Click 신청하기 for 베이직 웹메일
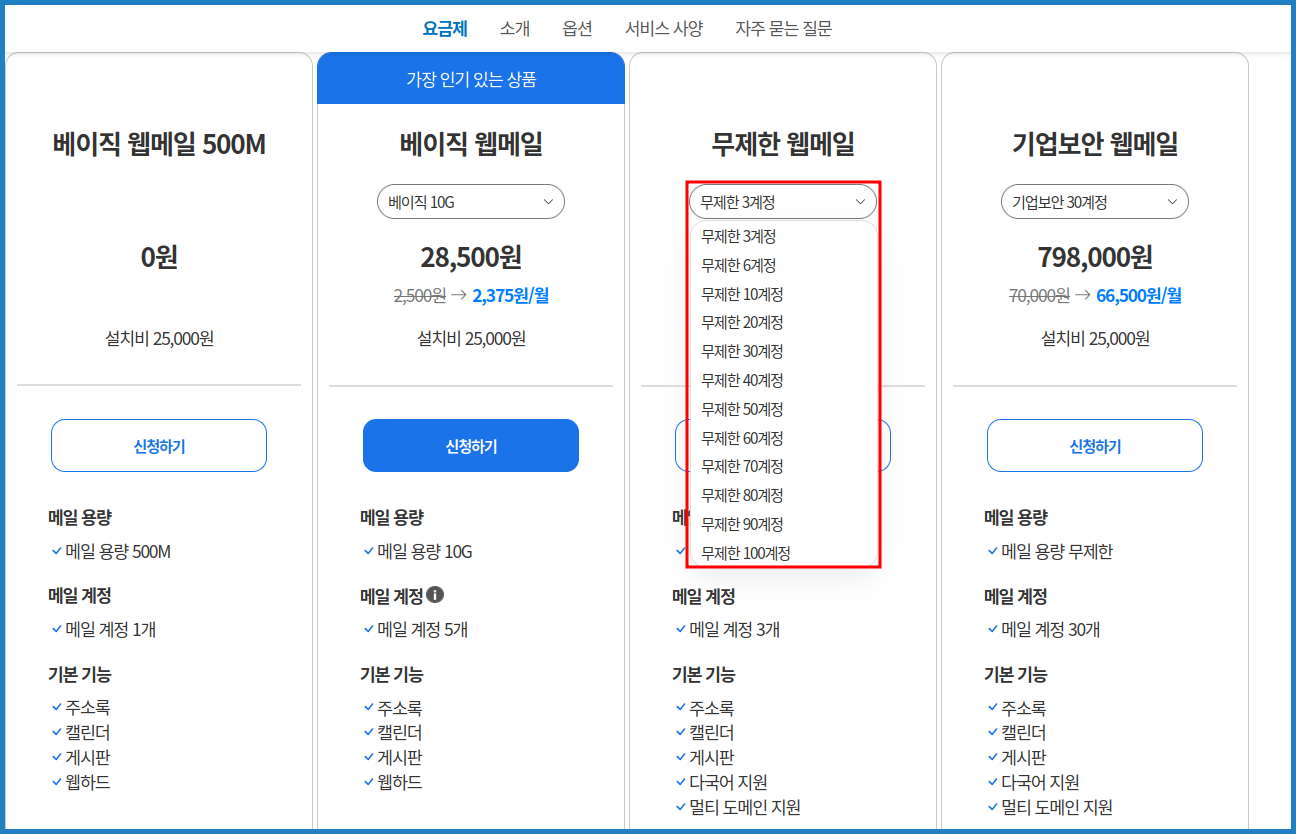The image size is (1296, 834). pos(470,445)
